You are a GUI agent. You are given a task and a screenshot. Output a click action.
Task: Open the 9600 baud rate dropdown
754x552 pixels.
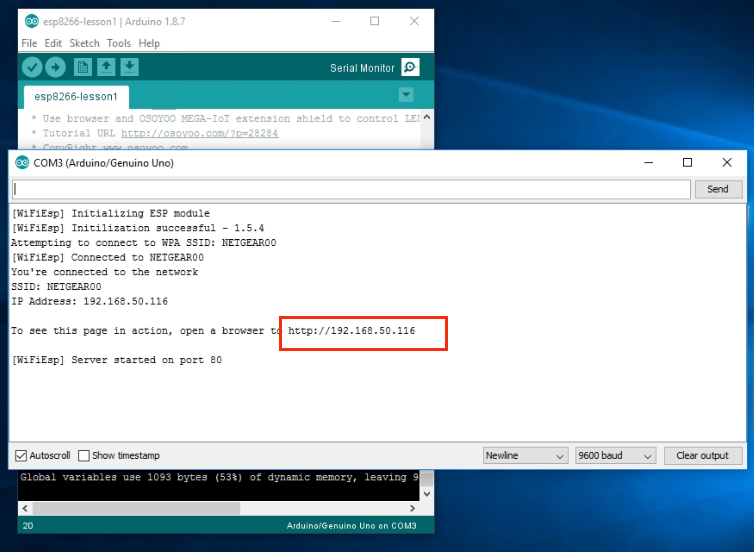(x=615, y=455)
